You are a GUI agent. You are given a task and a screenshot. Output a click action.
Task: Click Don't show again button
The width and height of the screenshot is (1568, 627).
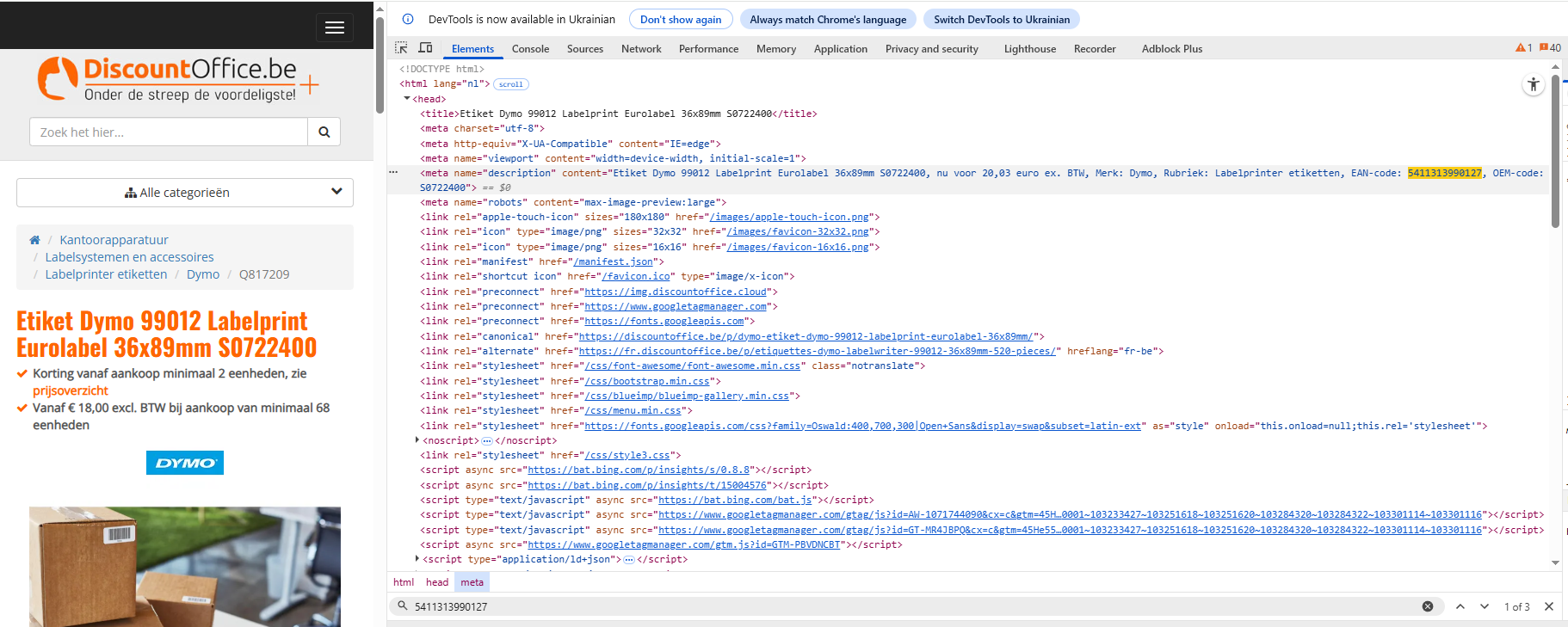coord(681,19)
